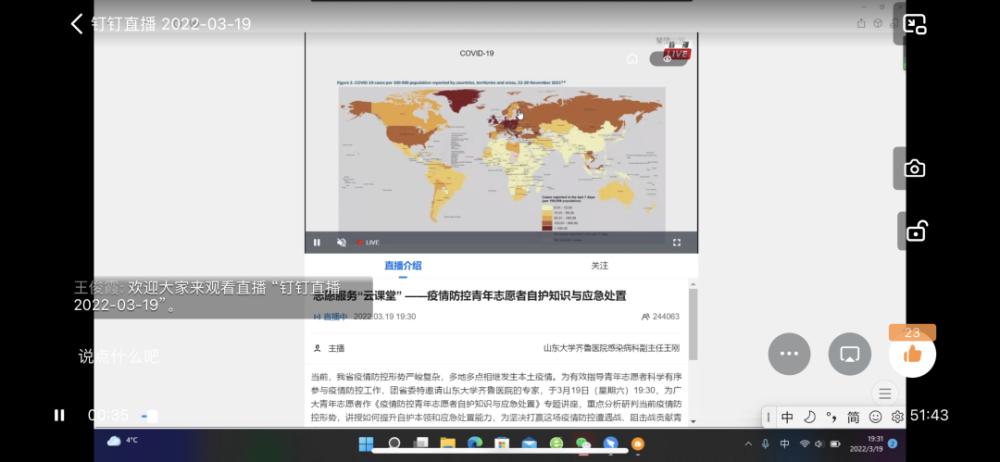
Task: Expand the hamburger list menu
Action: (885, 393)
